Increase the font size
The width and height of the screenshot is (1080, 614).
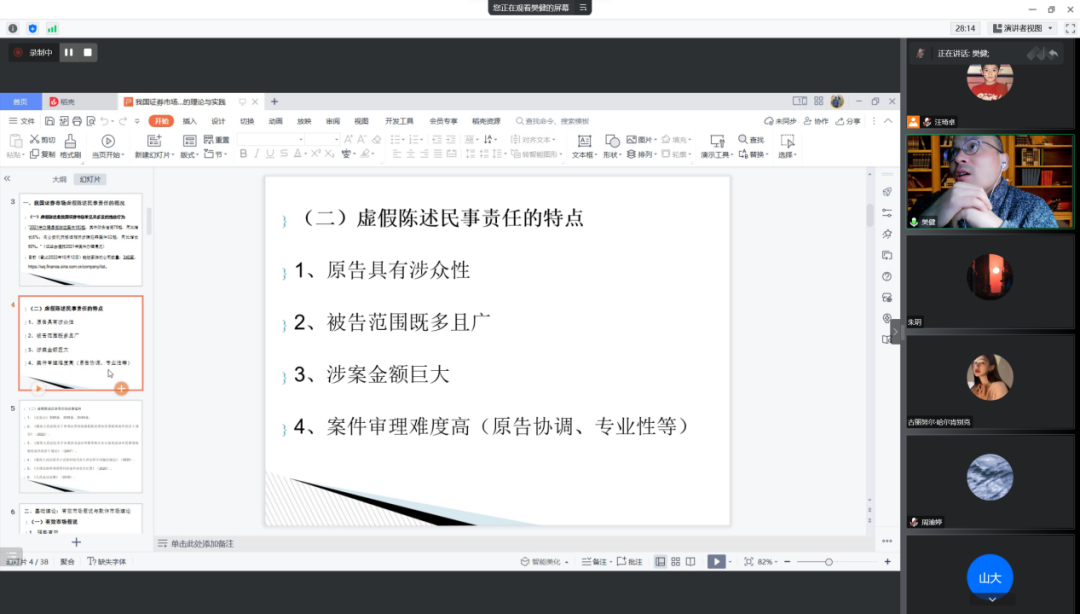coord(349,140)
